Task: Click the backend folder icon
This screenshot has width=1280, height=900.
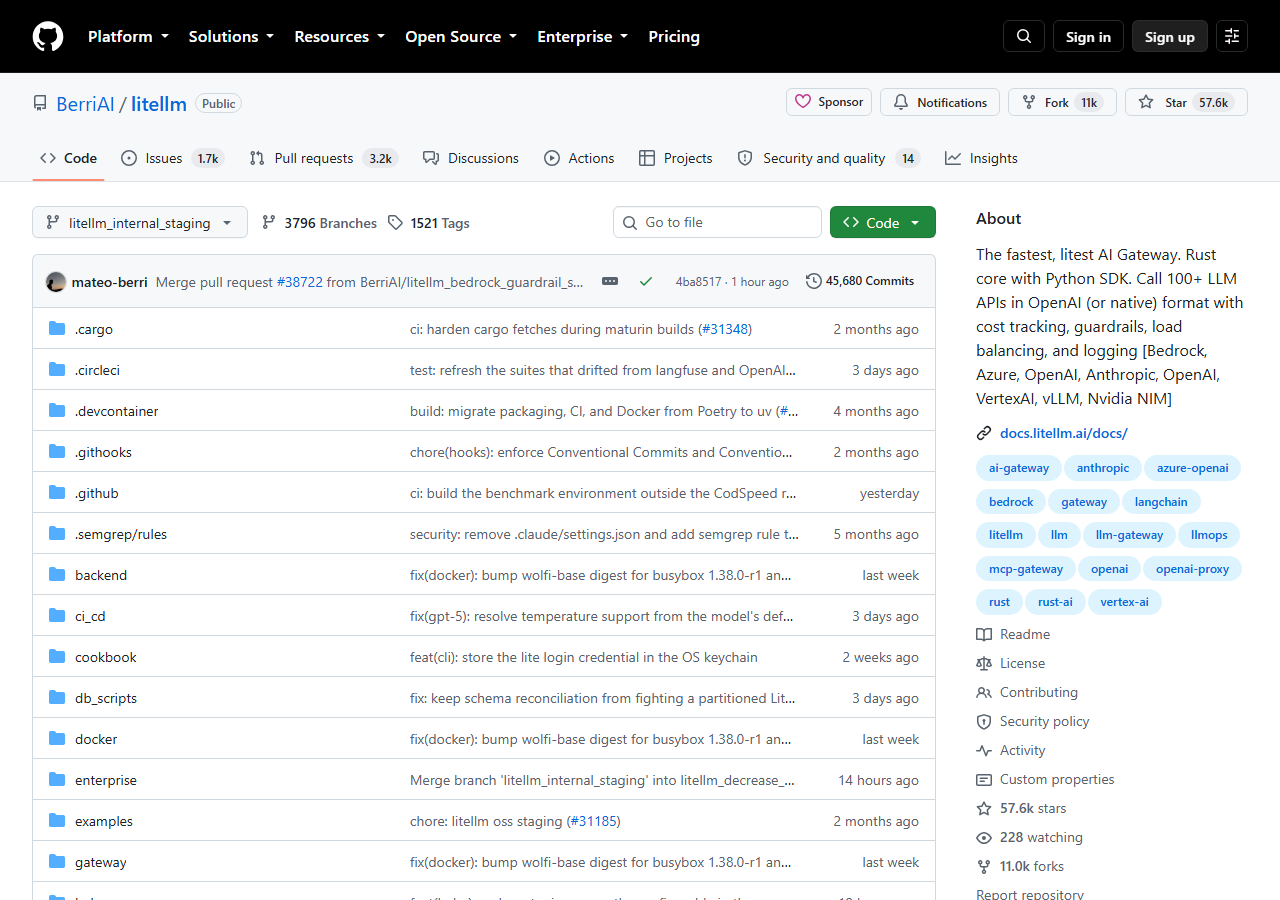Action: tap(57, 575)
